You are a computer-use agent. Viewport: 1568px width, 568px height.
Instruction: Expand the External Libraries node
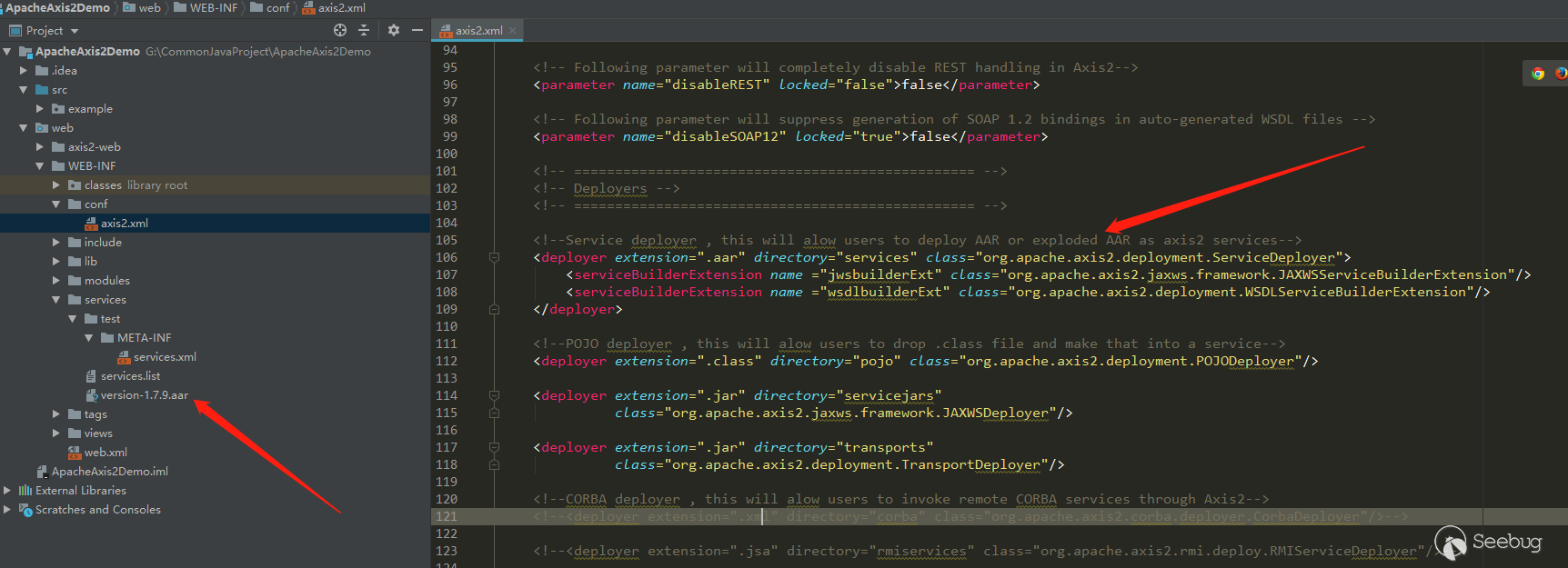tap(7, 490)
